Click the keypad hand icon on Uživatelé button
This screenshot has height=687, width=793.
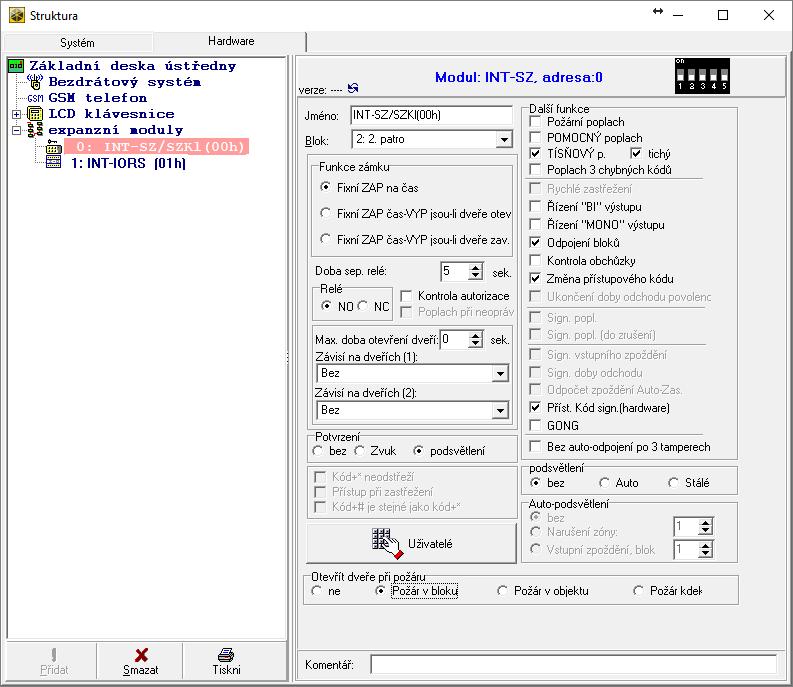pos(387,544)
